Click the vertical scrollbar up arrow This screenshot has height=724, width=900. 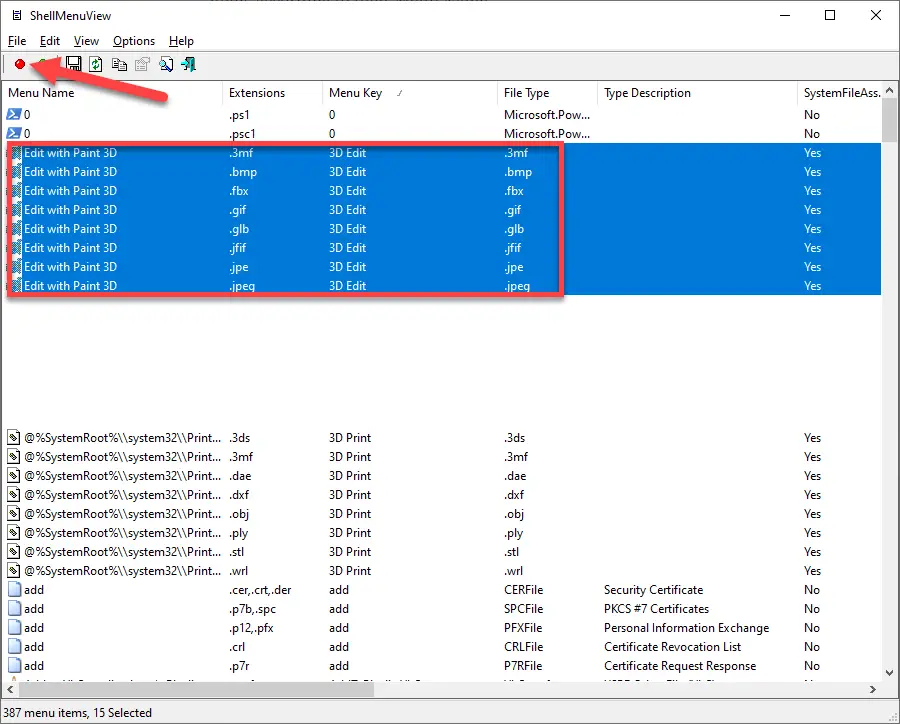(x=889, y=90)
